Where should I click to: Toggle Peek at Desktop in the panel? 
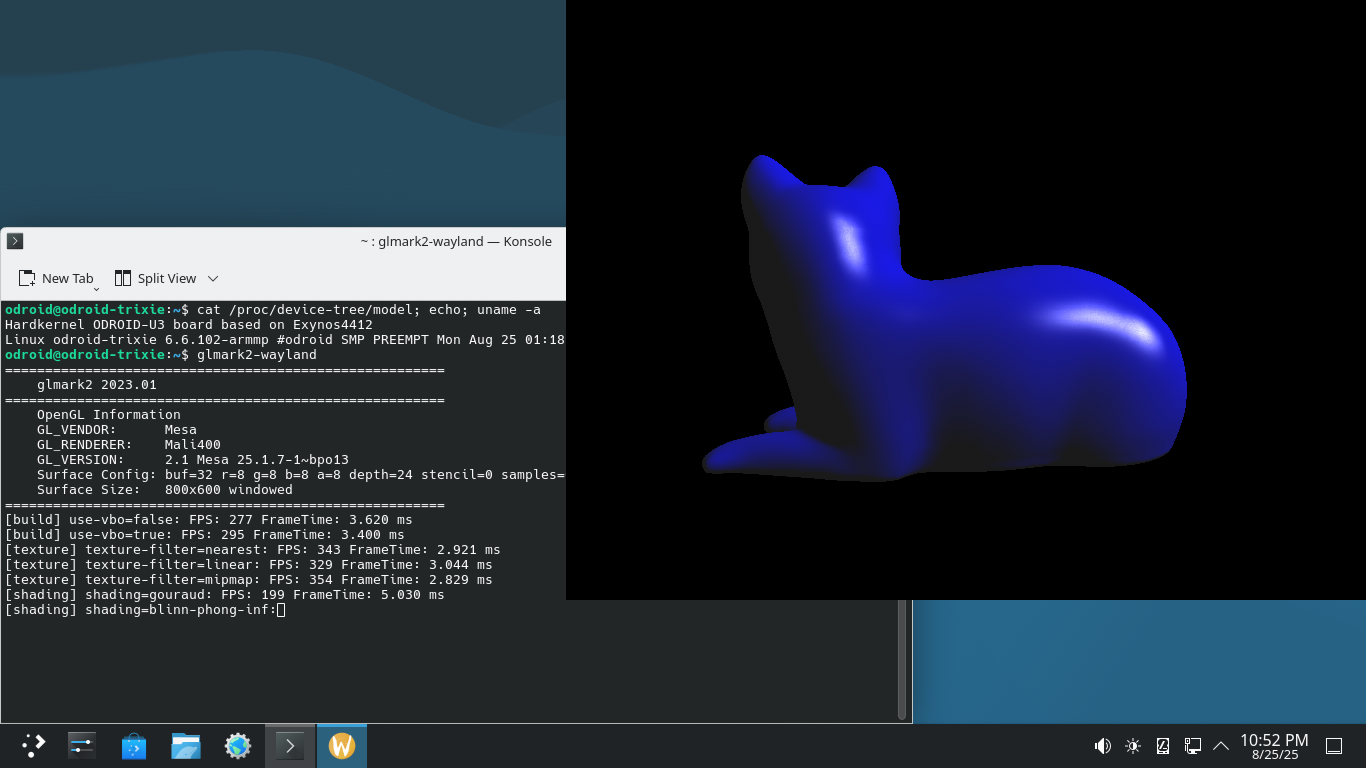[x=1333, y=746]
